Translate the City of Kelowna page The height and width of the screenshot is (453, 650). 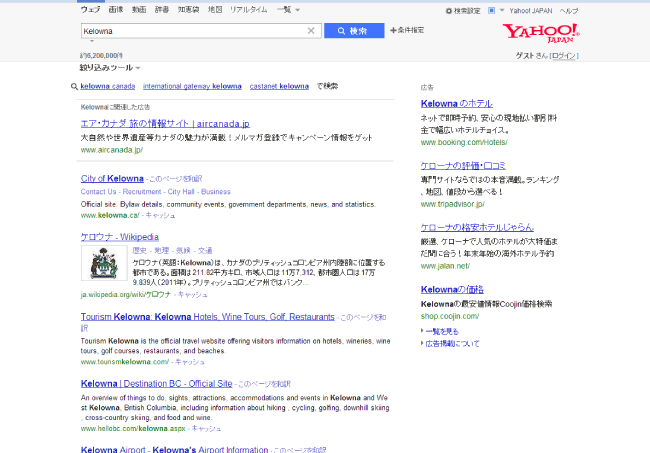(x=175, y=179)
